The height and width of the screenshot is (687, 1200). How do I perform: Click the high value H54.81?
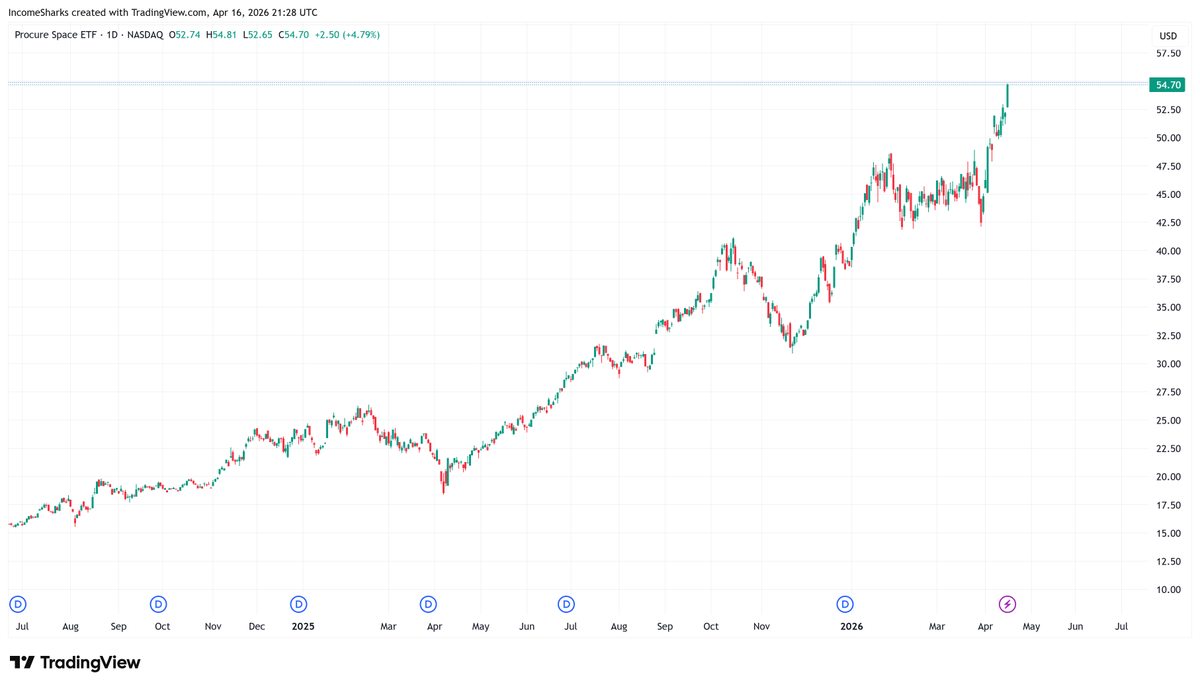pos(222,35)
